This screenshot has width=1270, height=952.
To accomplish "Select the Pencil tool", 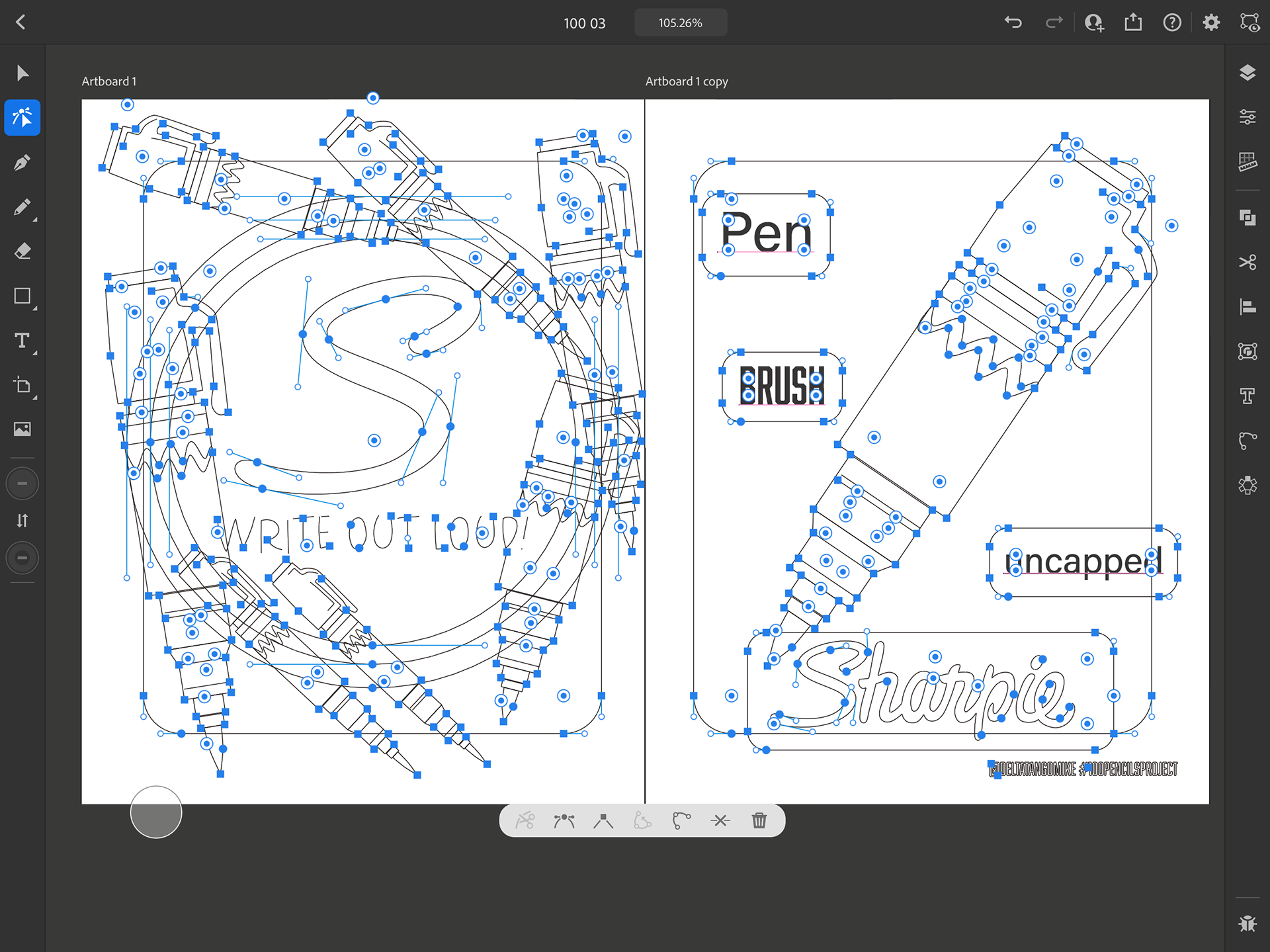I will coord(22,208).
